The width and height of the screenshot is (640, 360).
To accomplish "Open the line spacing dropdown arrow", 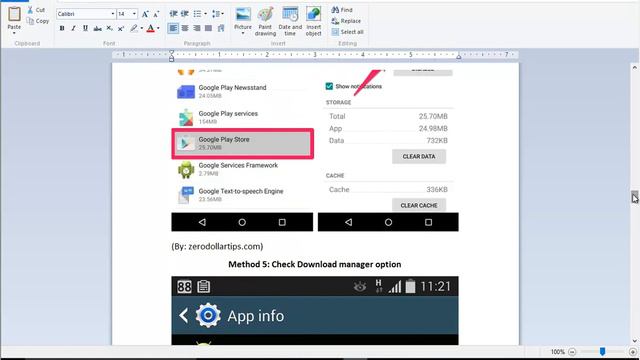I will tap(222, 14).
